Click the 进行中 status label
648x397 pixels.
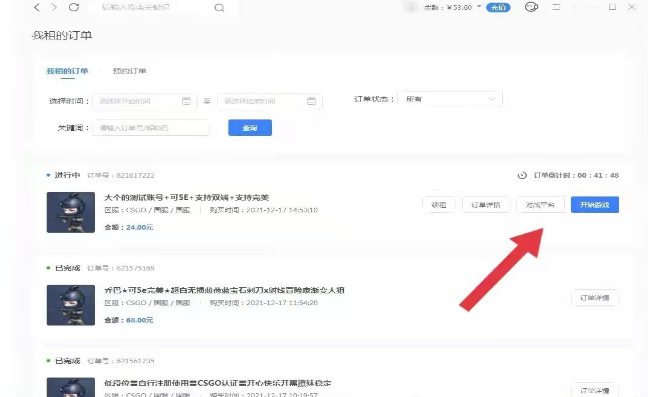[67, 175]
